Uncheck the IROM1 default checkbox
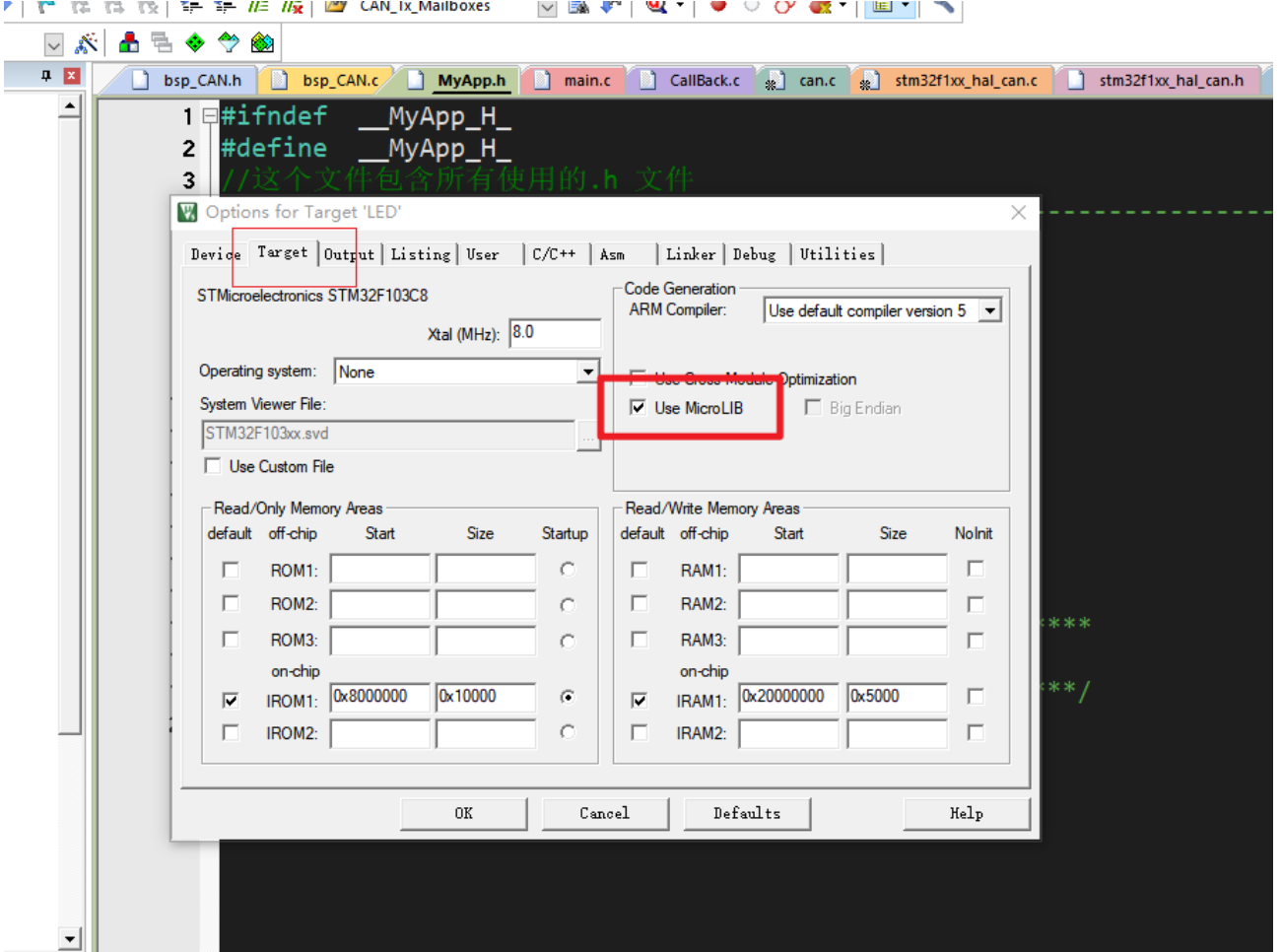The width and height of the screenshot is (1281, 952). [231, 700]
